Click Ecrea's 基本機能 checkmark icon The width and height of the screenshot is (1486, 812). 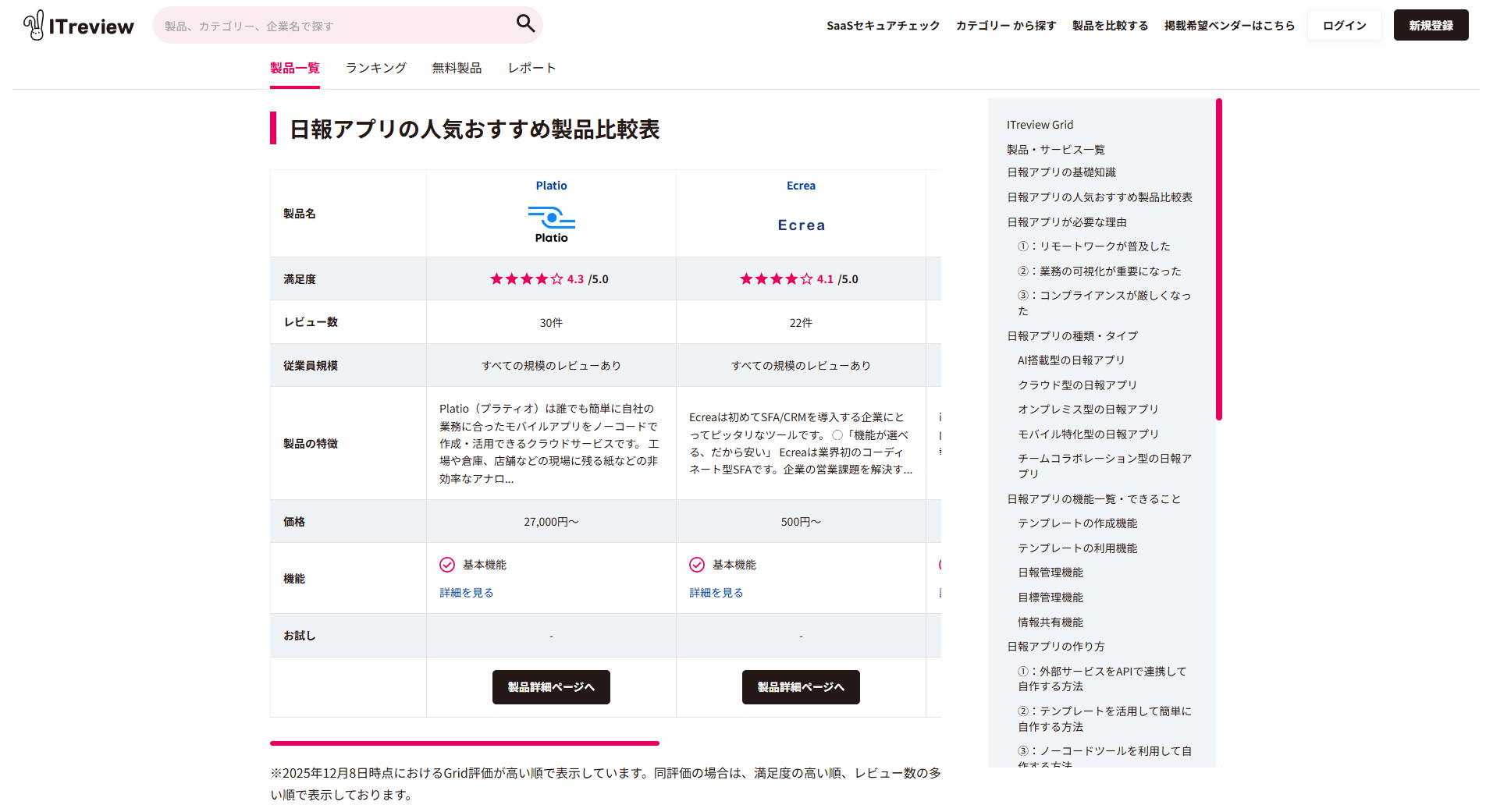tap(697, 565)
